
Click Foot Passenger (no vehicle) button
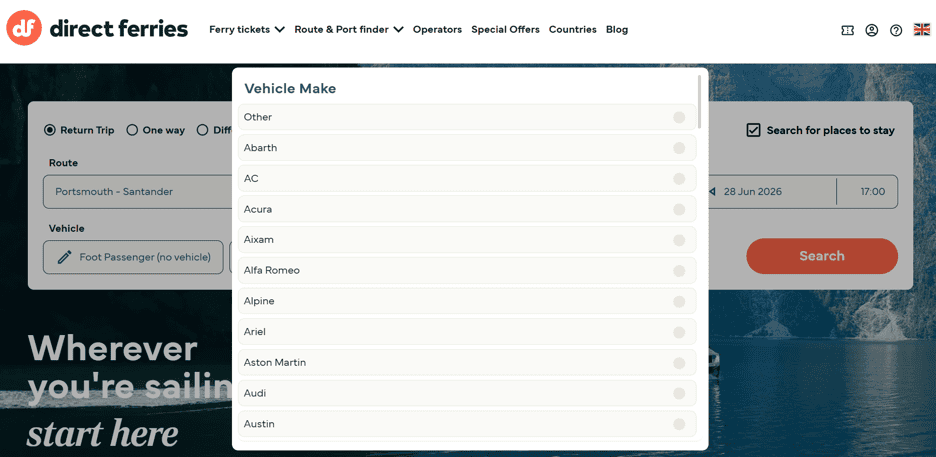[133, 257]
